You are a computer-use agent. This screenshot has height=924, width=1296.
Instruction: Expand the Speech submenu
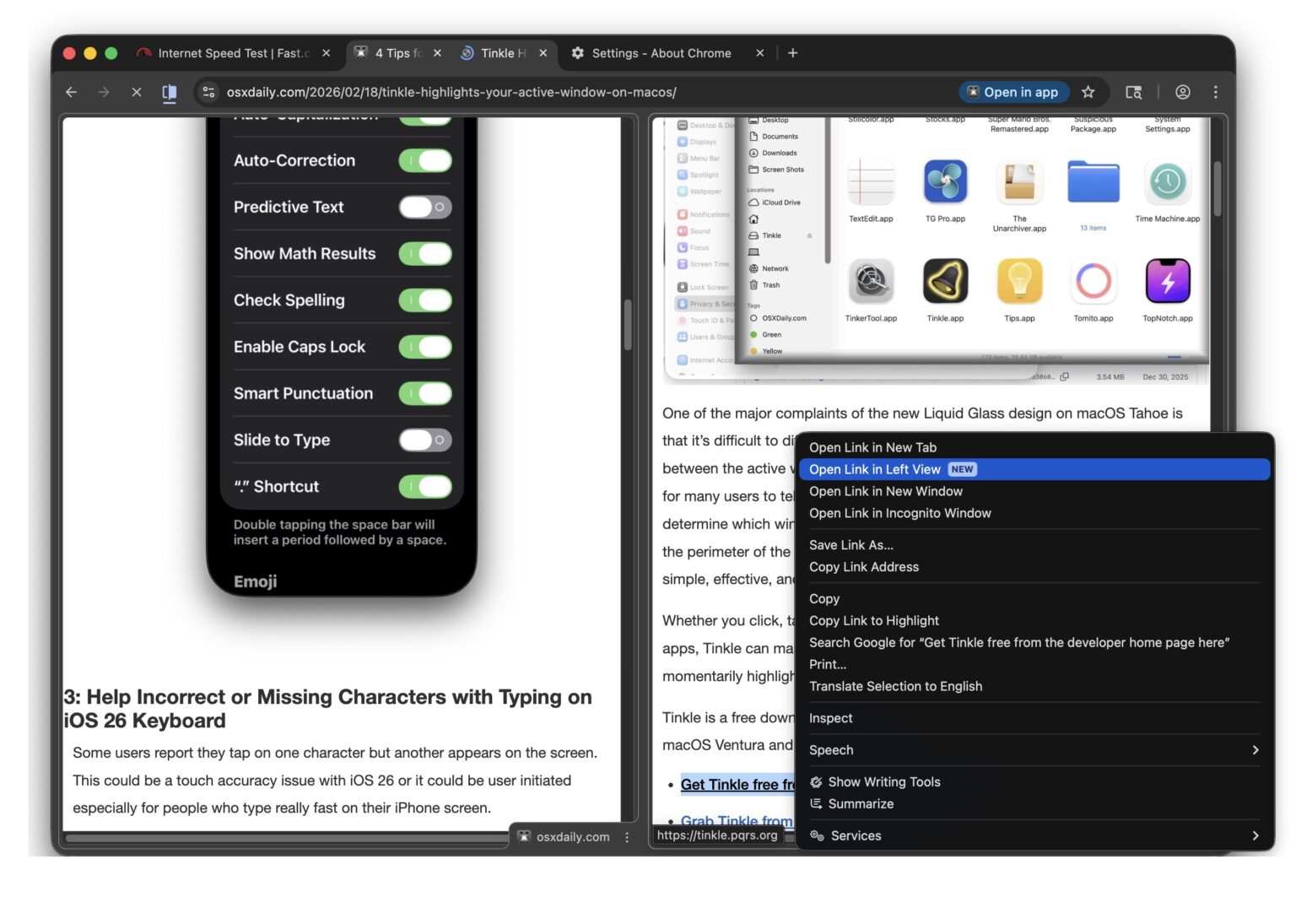[x=1034, y=750]
